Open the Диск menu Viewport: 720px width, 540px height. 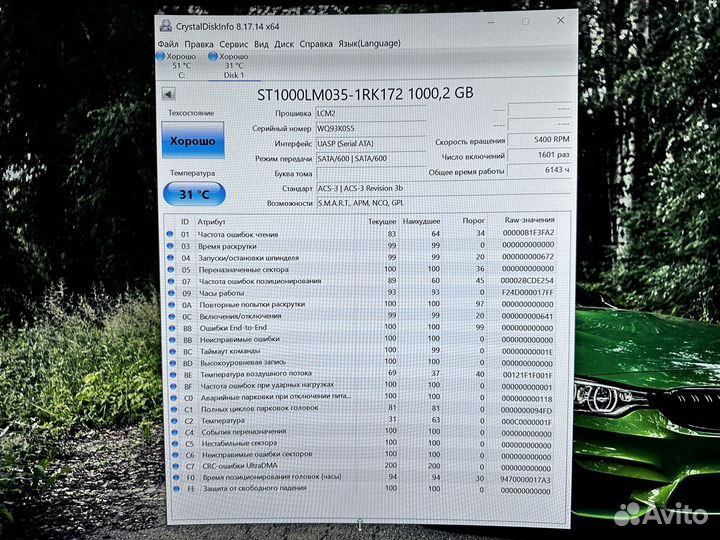click(284, 44)
